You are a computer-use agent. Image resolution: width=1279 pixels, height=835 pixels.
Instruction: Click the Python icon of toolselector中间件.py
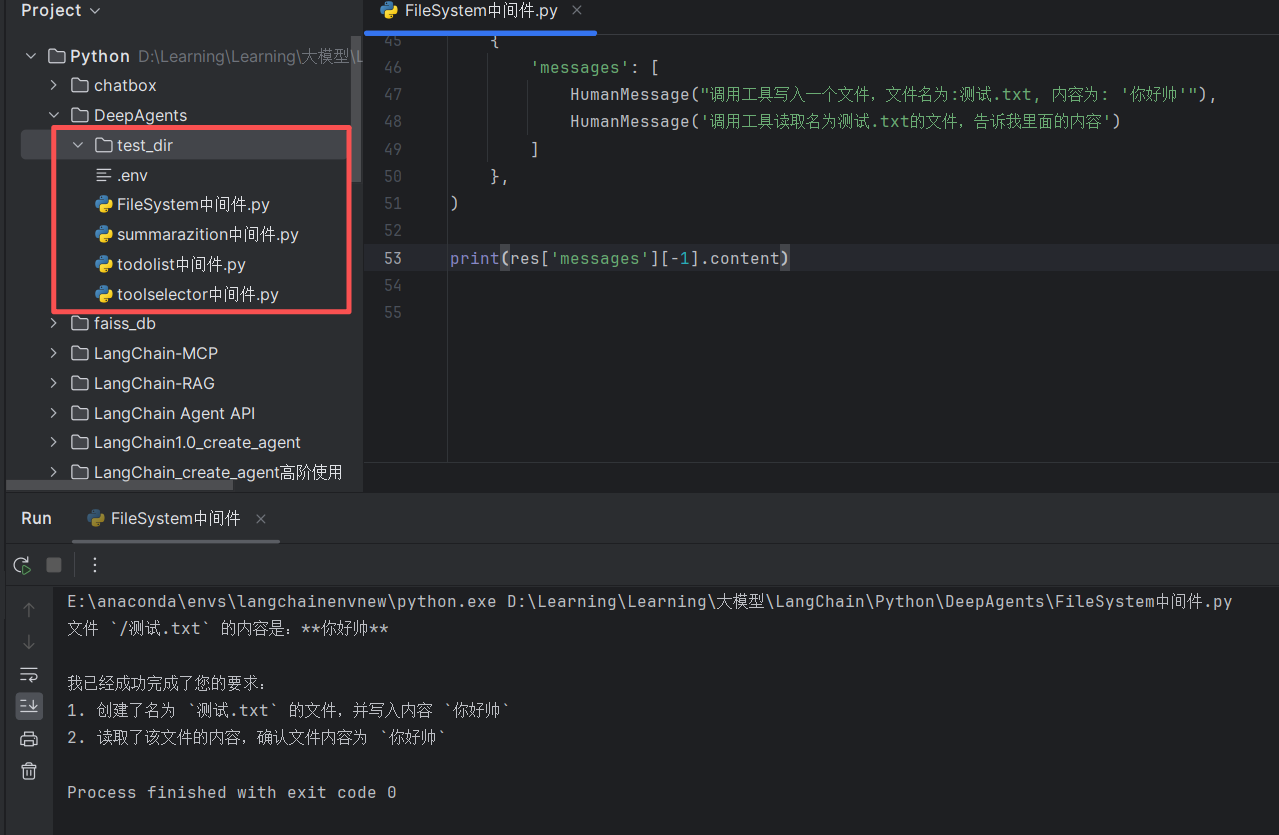103,294
